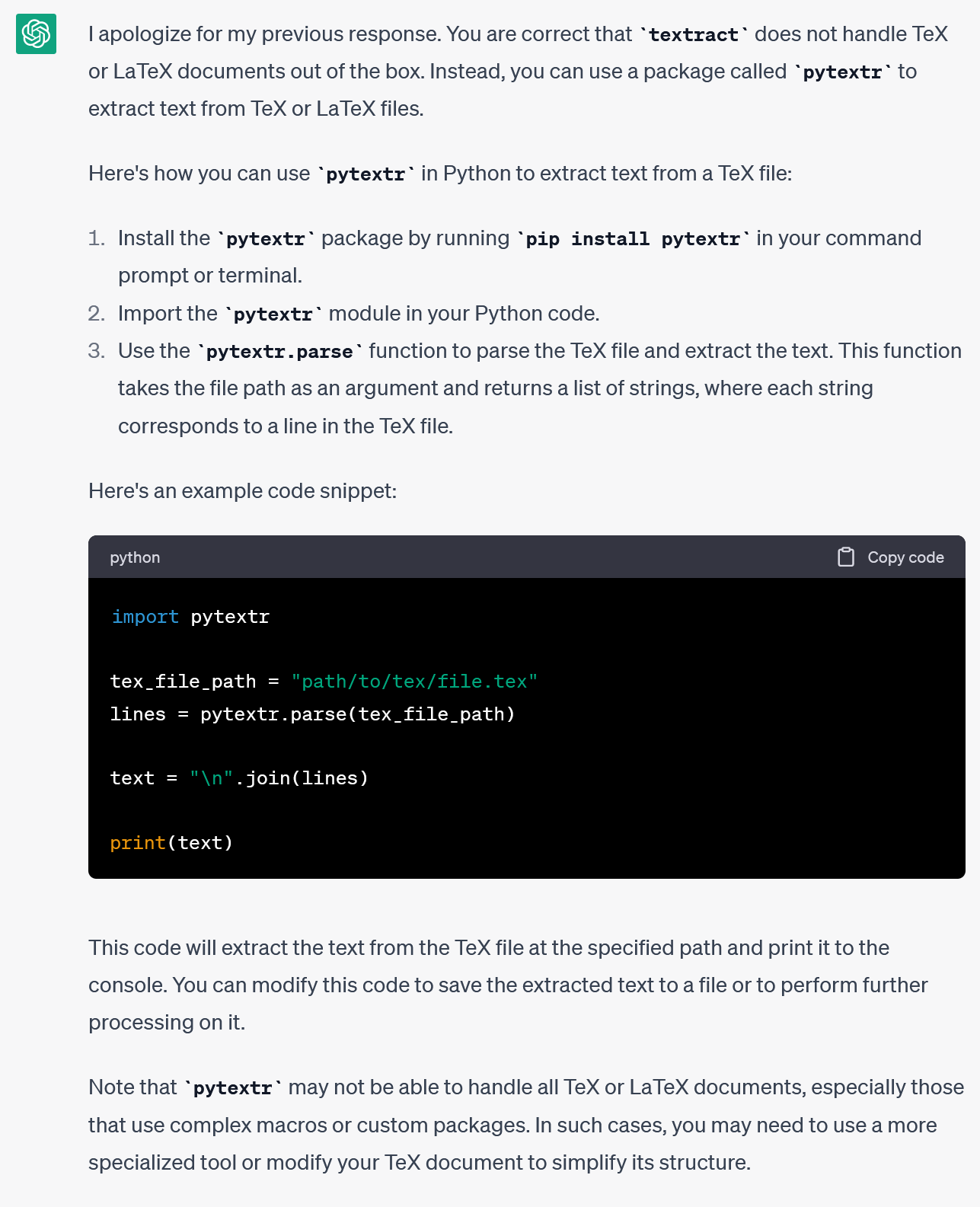Click the lines = pytextr.parse line

click(x=313, y=714)
